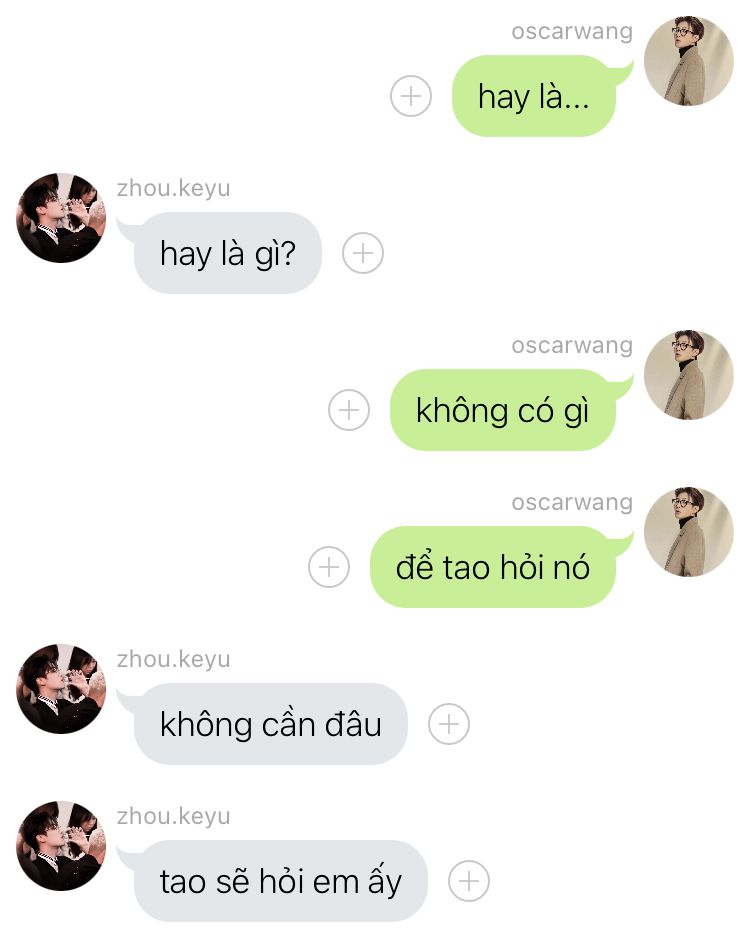Open zhou.keyu's avatar next to "tao sẽ hỏi em ấy"
750x942 pixels.
61,846
